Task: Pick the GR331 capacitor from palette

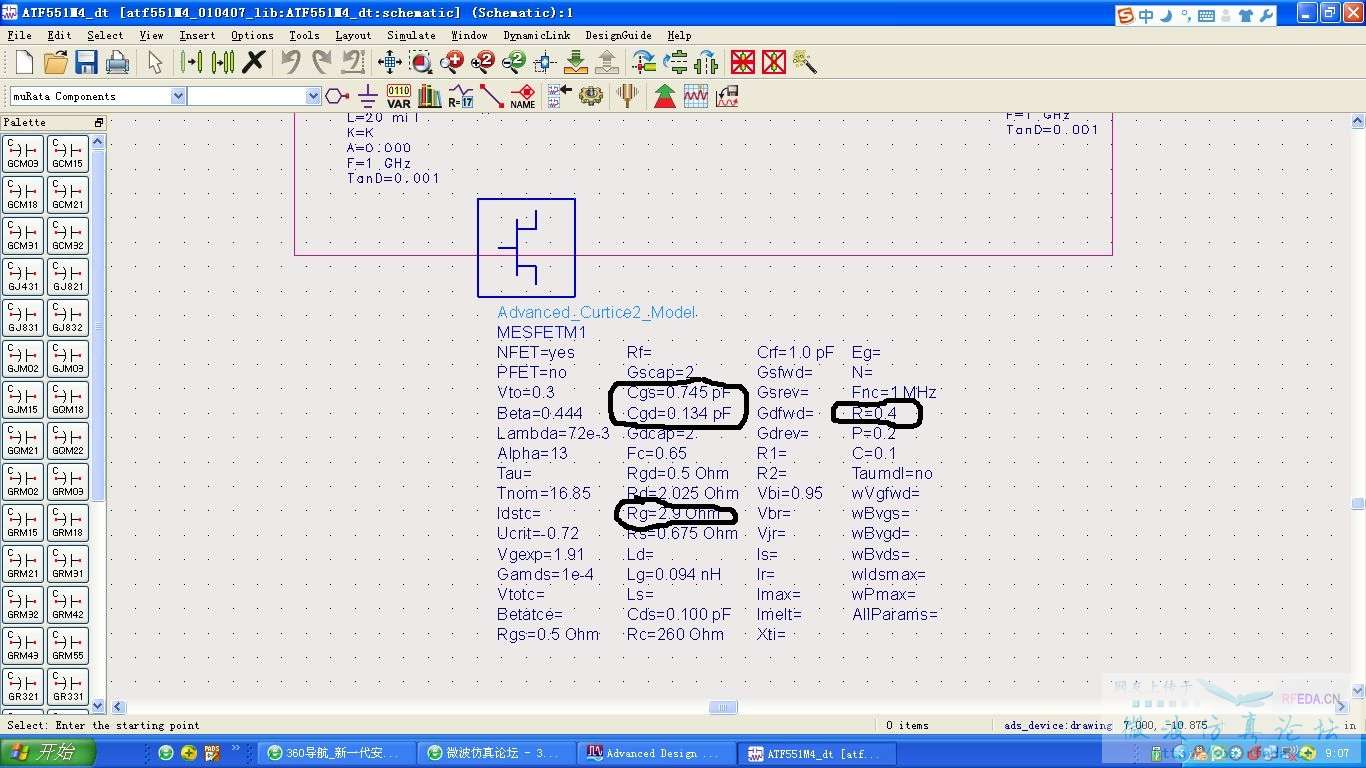Action: tap(68, 687)
